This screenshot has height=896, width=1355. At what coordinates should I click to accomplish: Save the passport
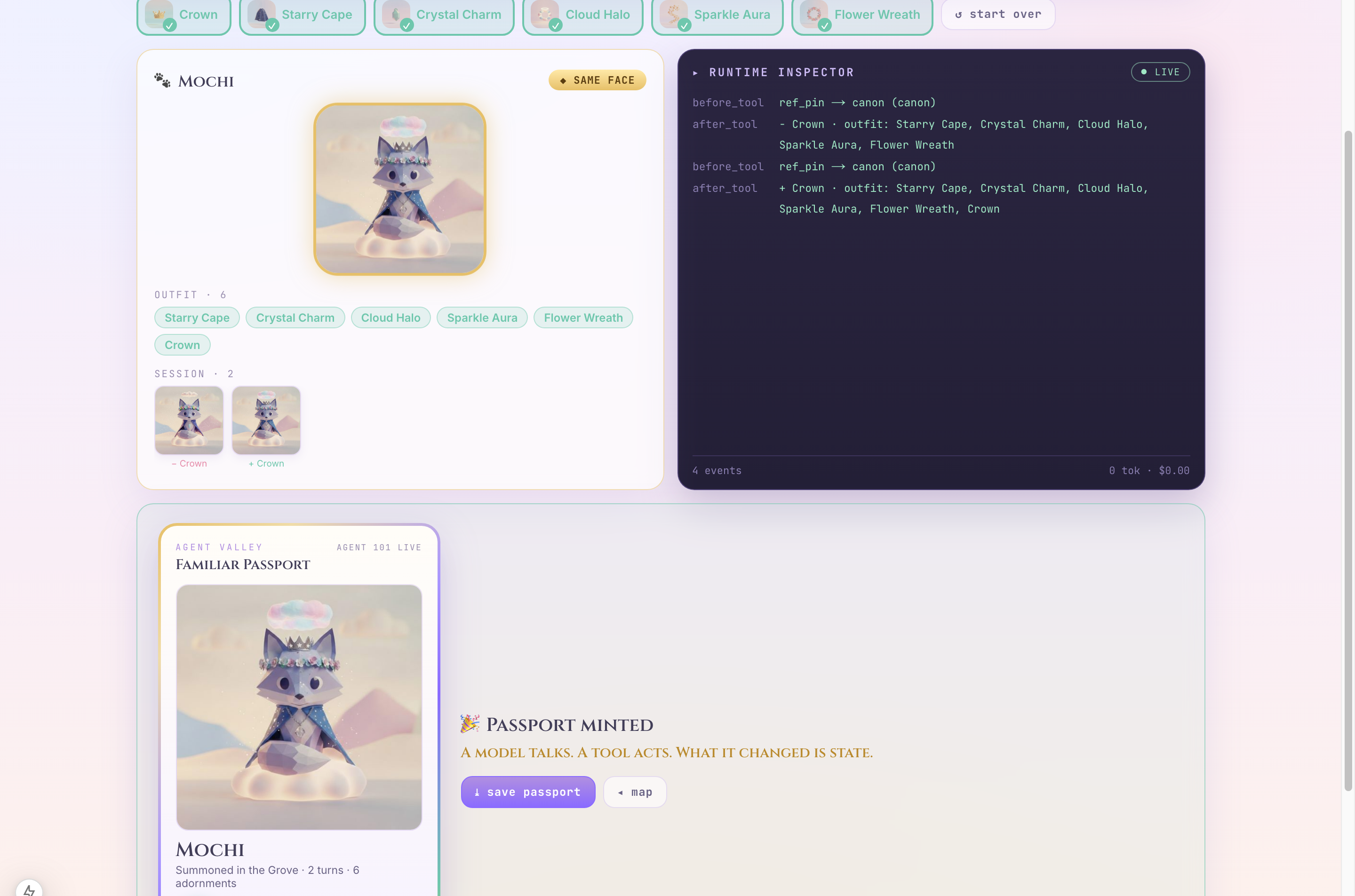[x=528, y=792]
